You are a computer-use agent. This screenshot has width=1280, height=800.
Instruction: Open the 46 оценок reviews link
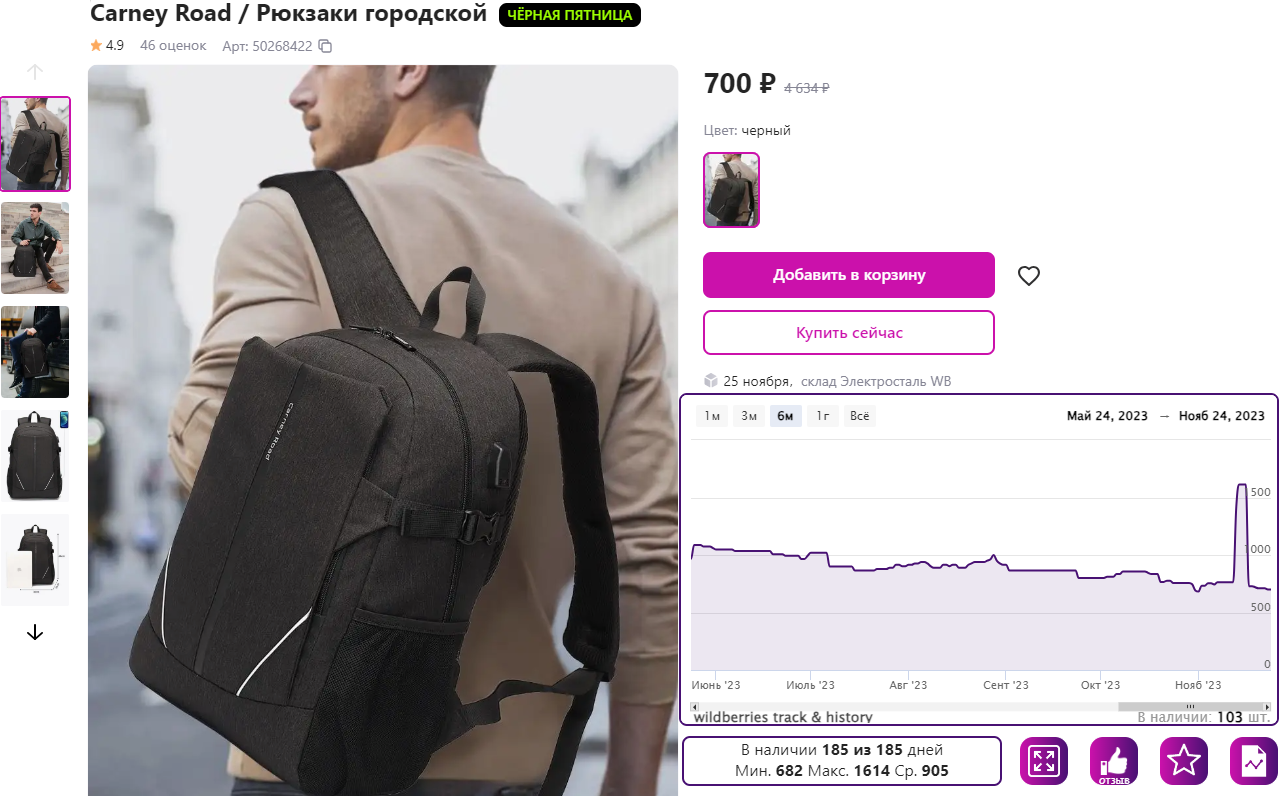click(173, 46)
